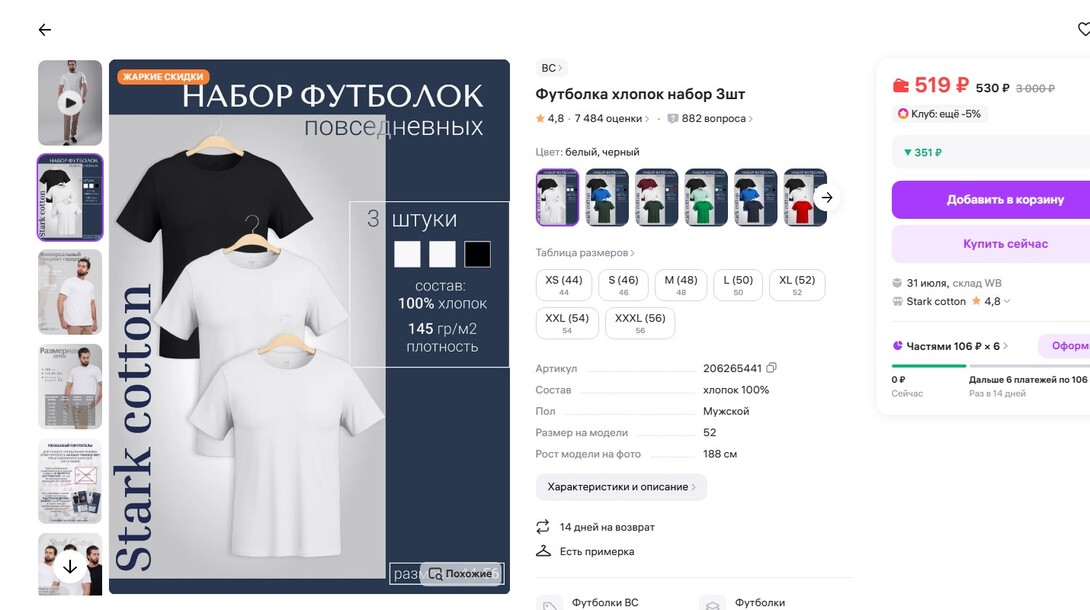
Task: Copy the article number 206265441
Action: pyautogui.click(x=771, y=368)
